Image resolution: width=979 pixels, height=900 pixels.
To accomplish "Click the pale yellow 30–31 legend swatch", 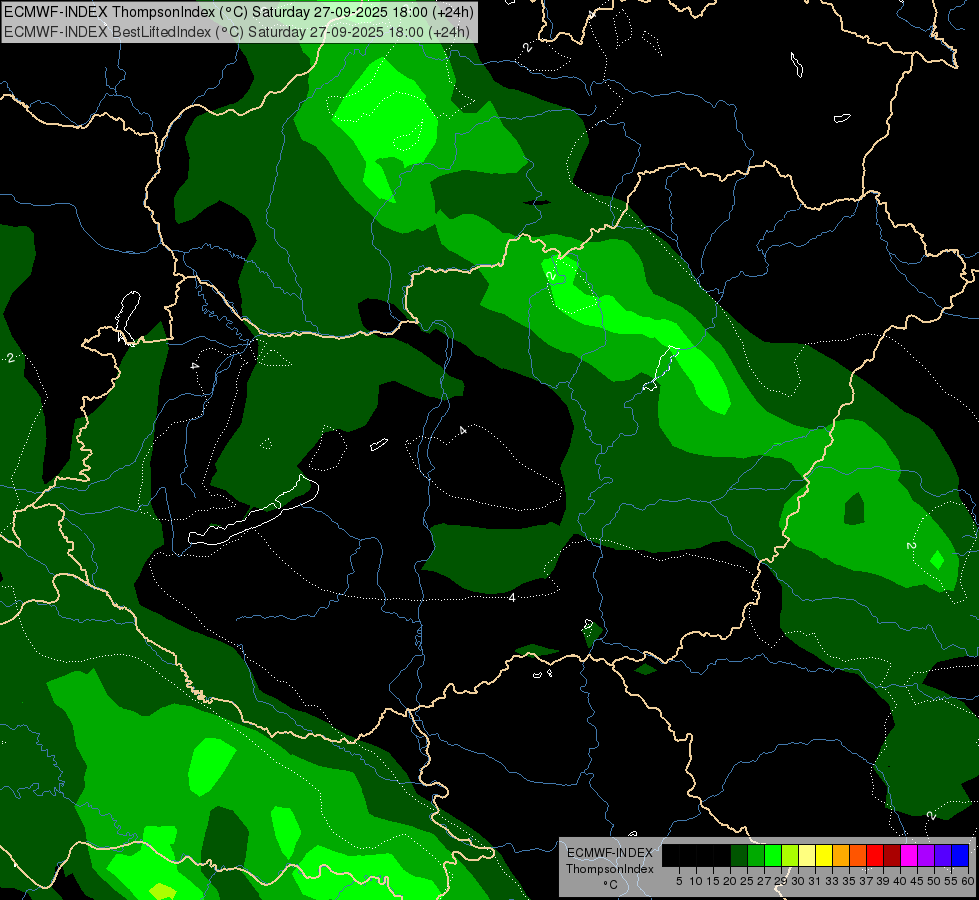I will coord(807,855).
